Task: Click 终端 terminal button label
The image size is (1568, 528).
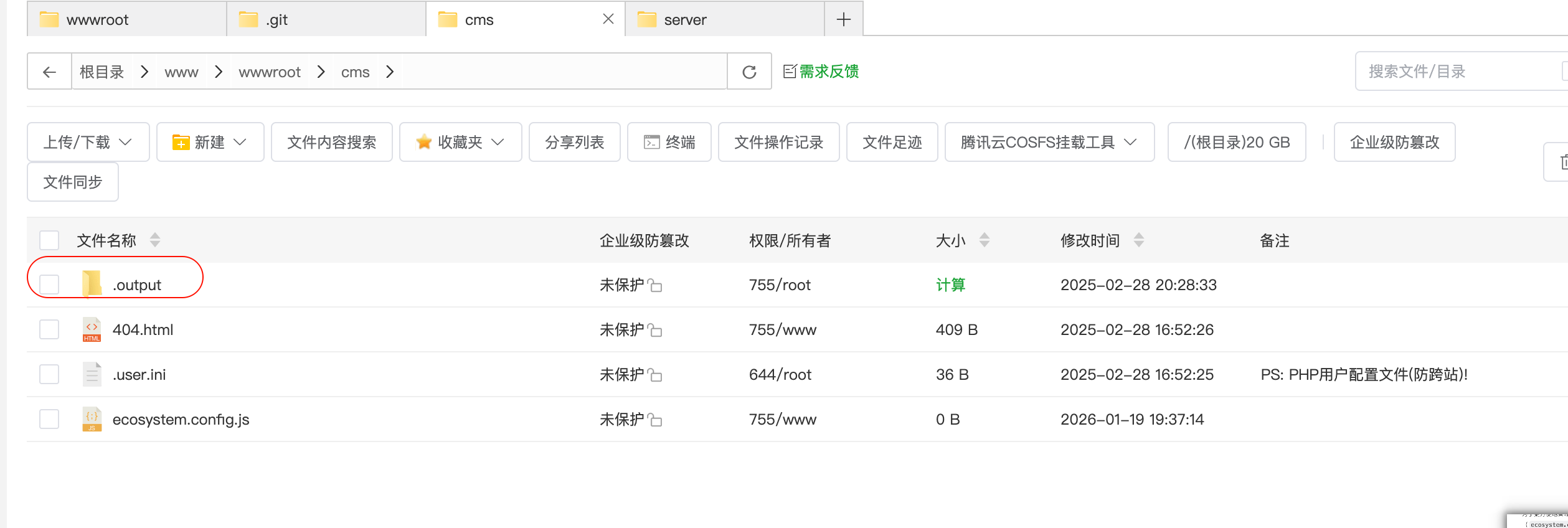Action: pyautogui.click(x=681, y=142)
